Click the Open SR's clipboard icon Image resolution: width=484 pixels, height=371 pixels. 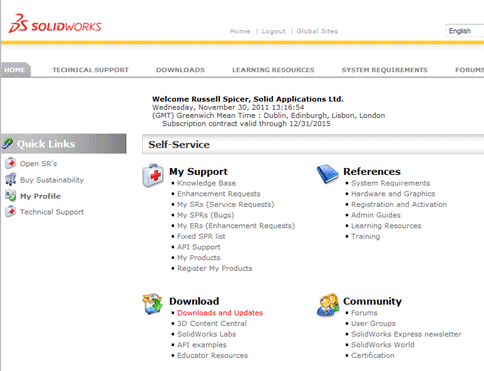[11, 163]
